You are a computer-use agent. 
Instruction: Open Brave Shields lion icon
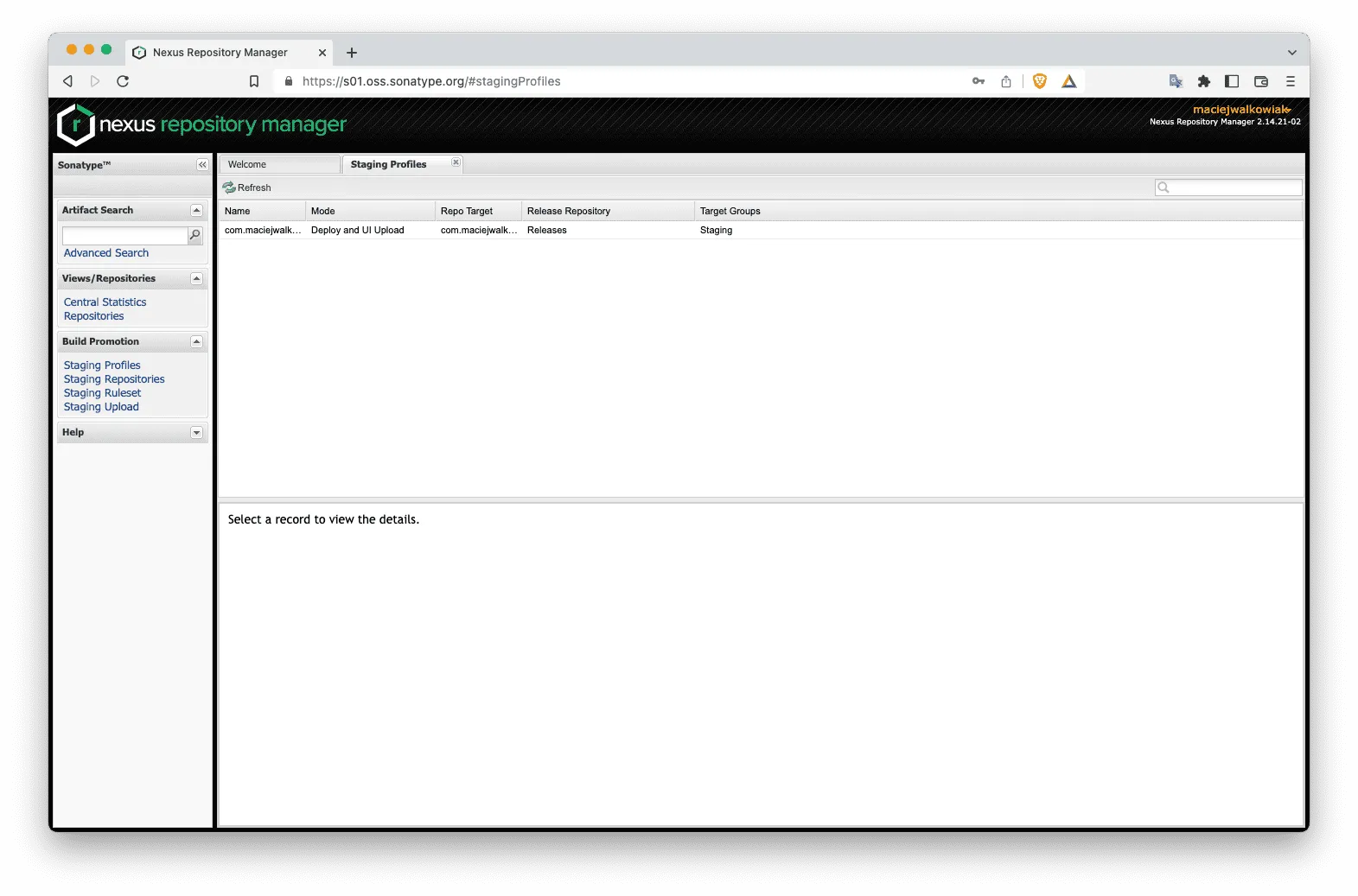(x=1040, y=81)
